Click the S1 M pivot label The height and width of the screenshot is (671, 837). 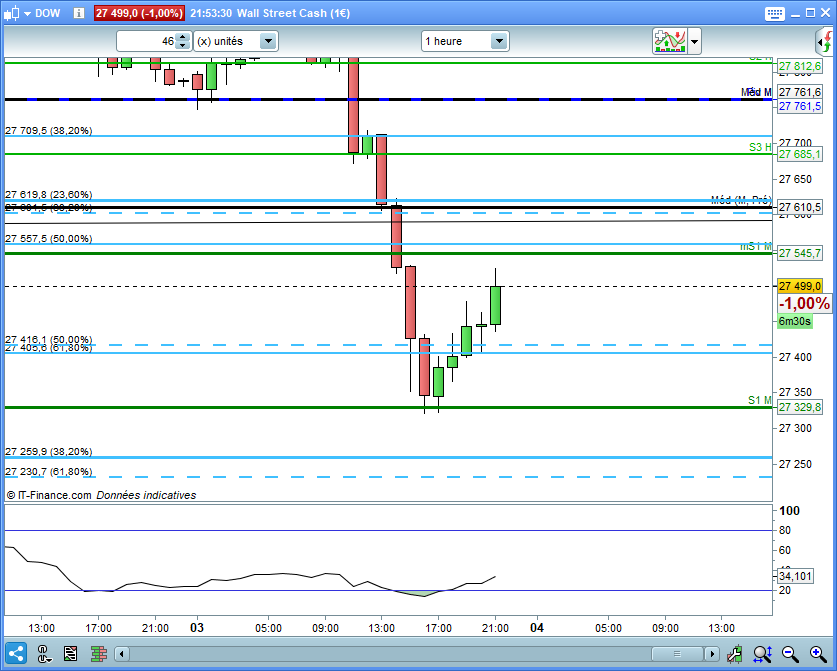pyautogui.click(x=760, y=400)
